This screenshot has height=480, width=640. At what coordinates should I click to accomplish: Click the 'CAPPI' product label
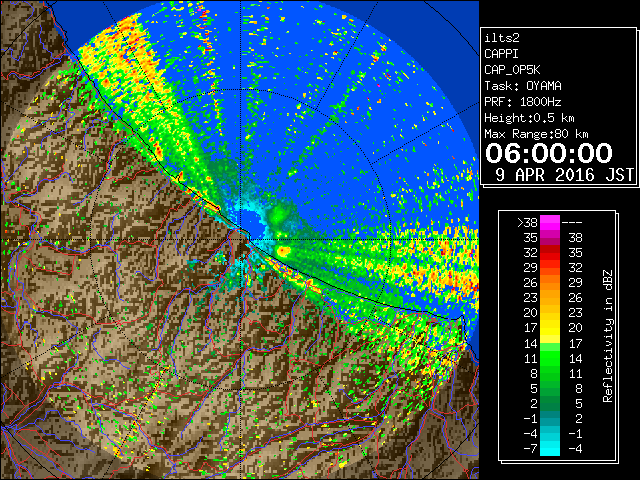point(501,54)
